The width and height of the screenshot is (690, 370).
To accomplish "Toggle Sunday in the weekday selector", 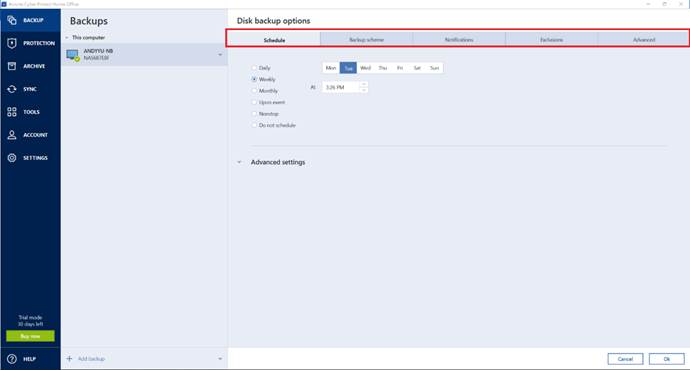I will (x=434, y=68).
